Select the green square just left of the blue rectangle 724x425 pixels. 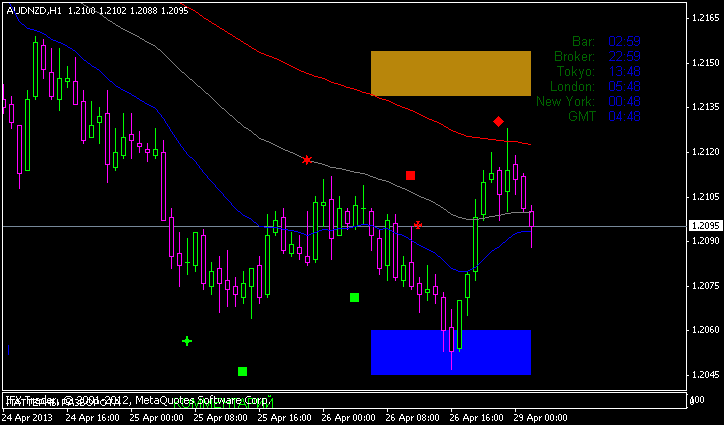(354, 297)
